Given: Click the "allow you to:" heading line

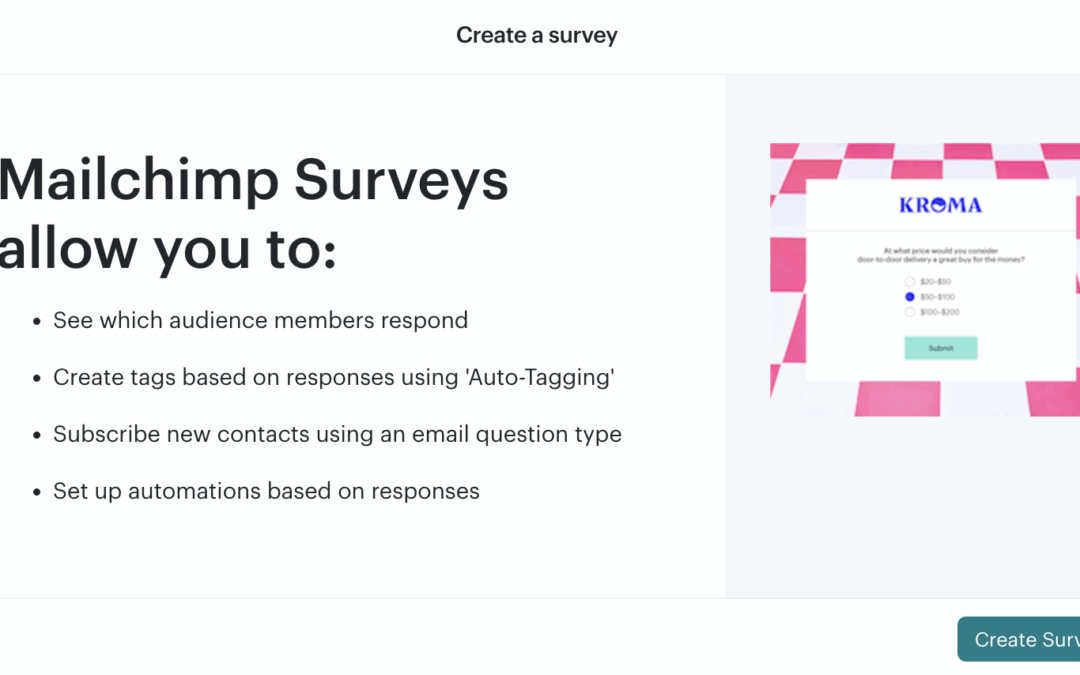Looking at the screenshot, I should pos(167,249).
